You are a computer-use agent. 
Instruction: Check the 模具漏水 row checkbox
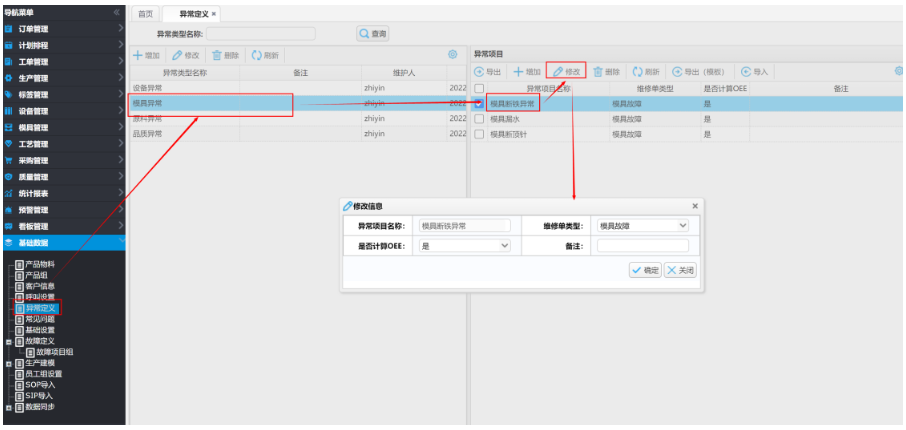[x=479, y=118]
